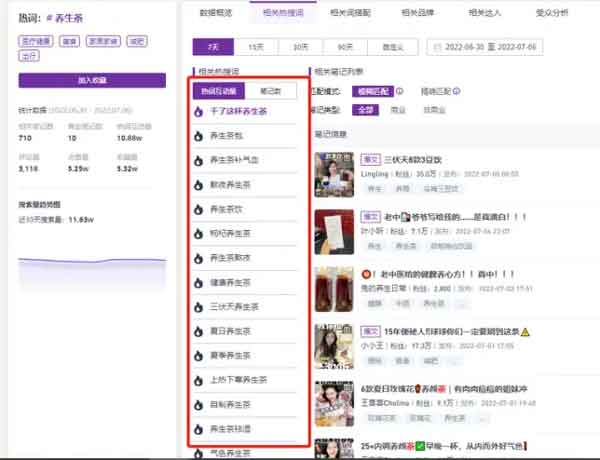Viewport: 600px width, 460px height.
Task: Open author Lingling's profile
Action: coord(375,174)
